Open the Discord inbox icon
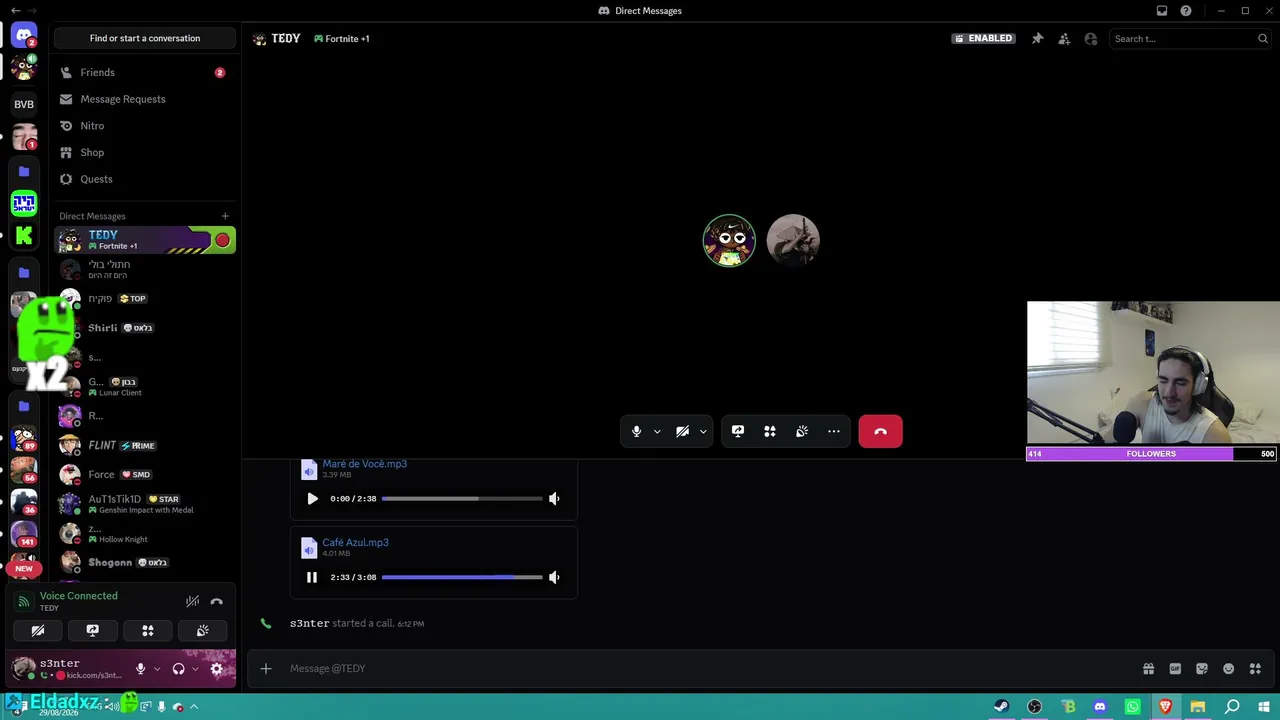Screen dimensions: 1280x720 1162,11
